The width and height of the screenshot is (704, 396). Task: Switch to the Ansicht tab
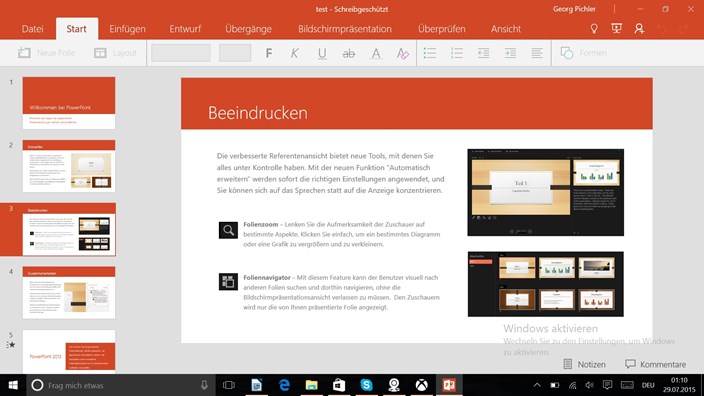pyautogui.click(x=506, y=29)
